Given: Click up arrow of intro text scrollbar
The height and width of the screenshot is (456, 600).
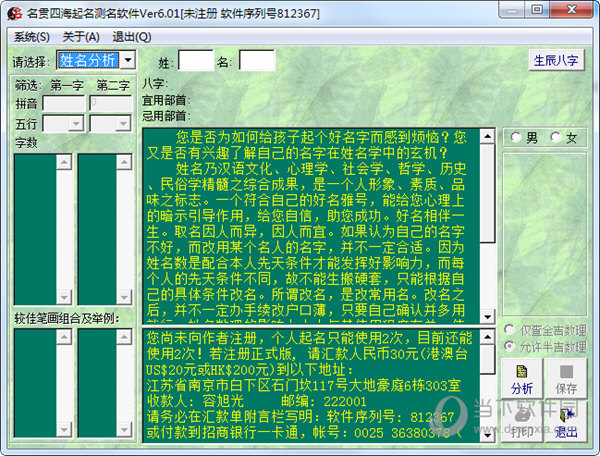Looking at the screenshot, I should tap(488, 136).
